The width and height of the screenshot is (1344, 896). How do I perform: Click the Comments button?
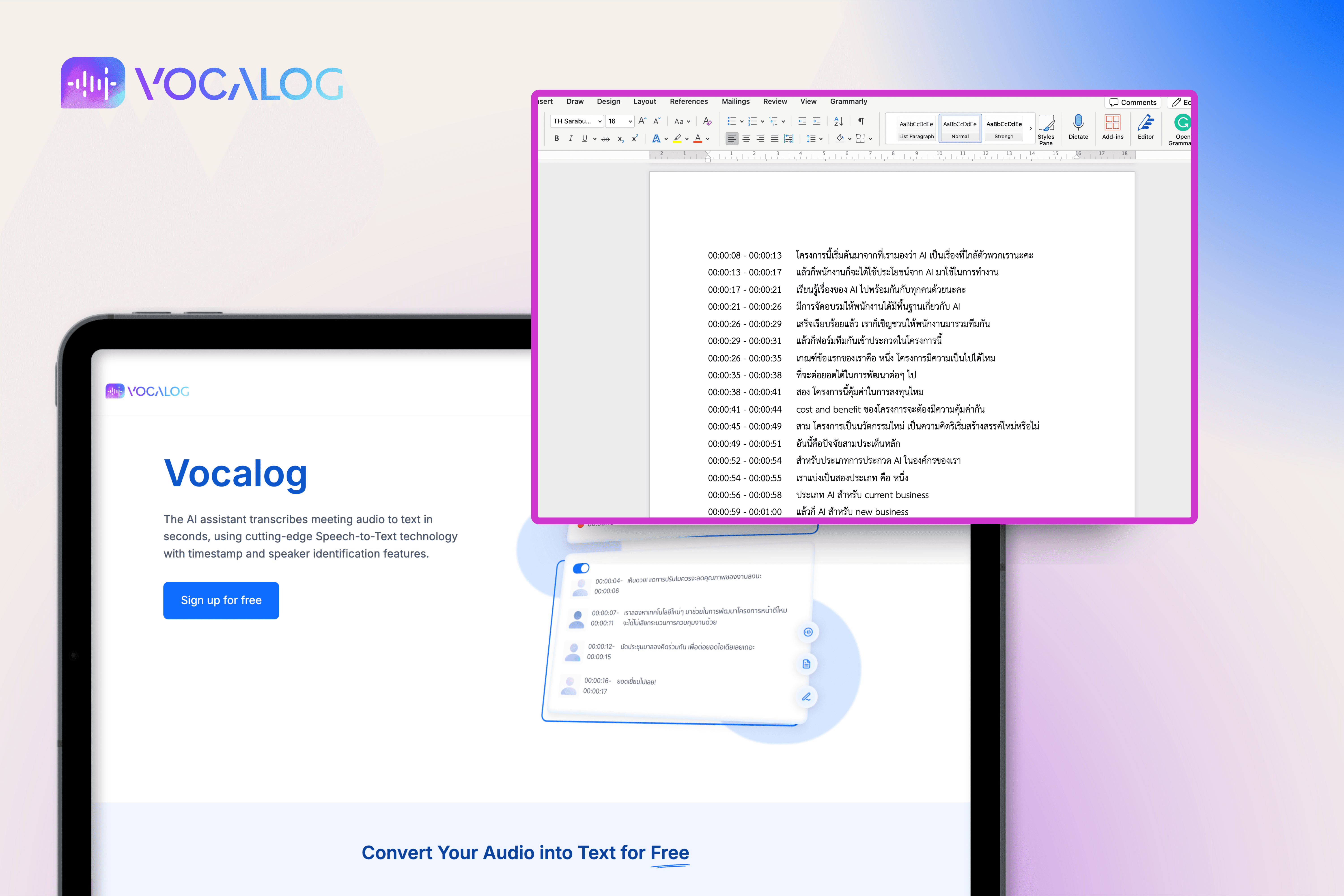tap(1133, 102)
